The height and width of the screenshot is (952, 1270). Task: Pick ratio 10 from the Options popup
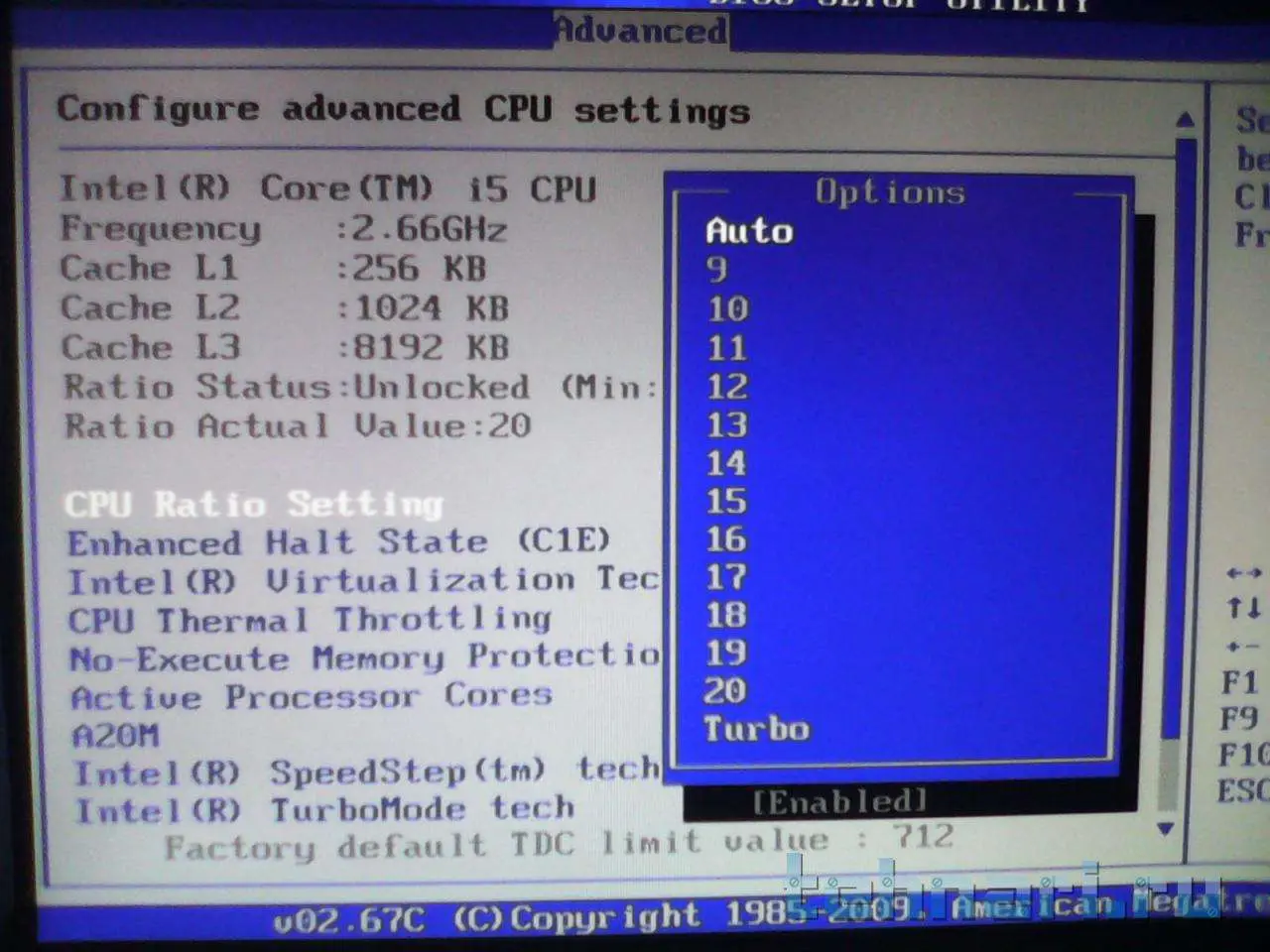pyautogui.click(x=727, y=308)
